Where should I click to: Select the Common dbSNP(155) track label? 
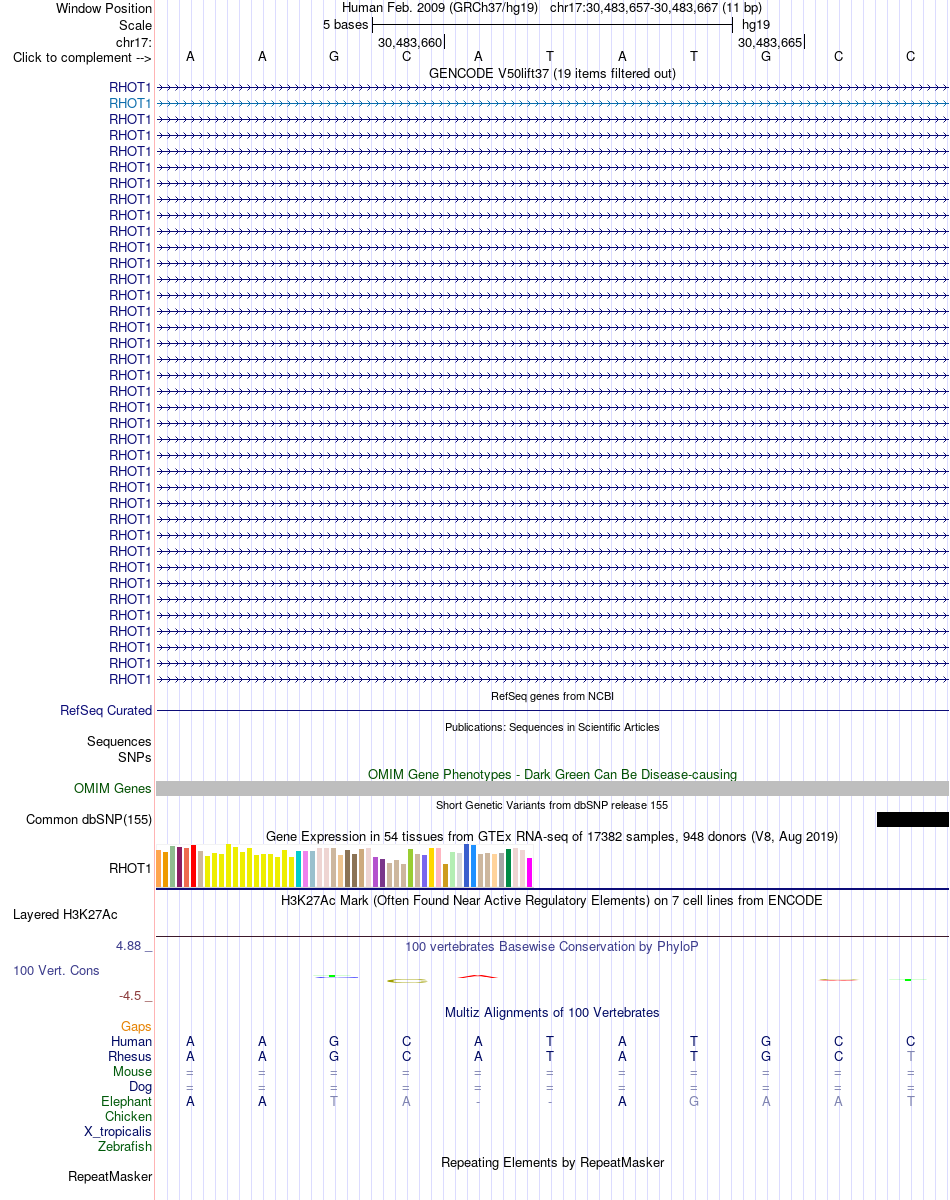pyautogui.click(x=89, y=820)
